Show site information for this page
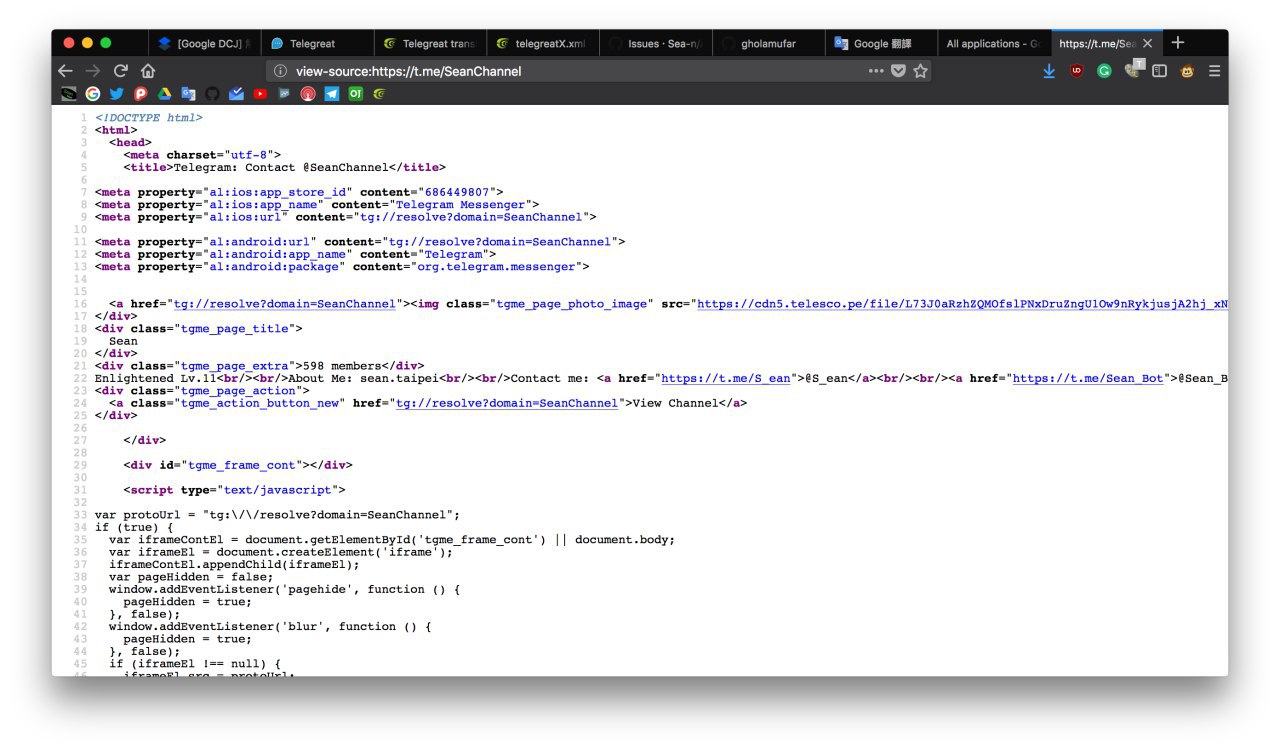Viewport: 1280px width, 750px height. point(280,71)
